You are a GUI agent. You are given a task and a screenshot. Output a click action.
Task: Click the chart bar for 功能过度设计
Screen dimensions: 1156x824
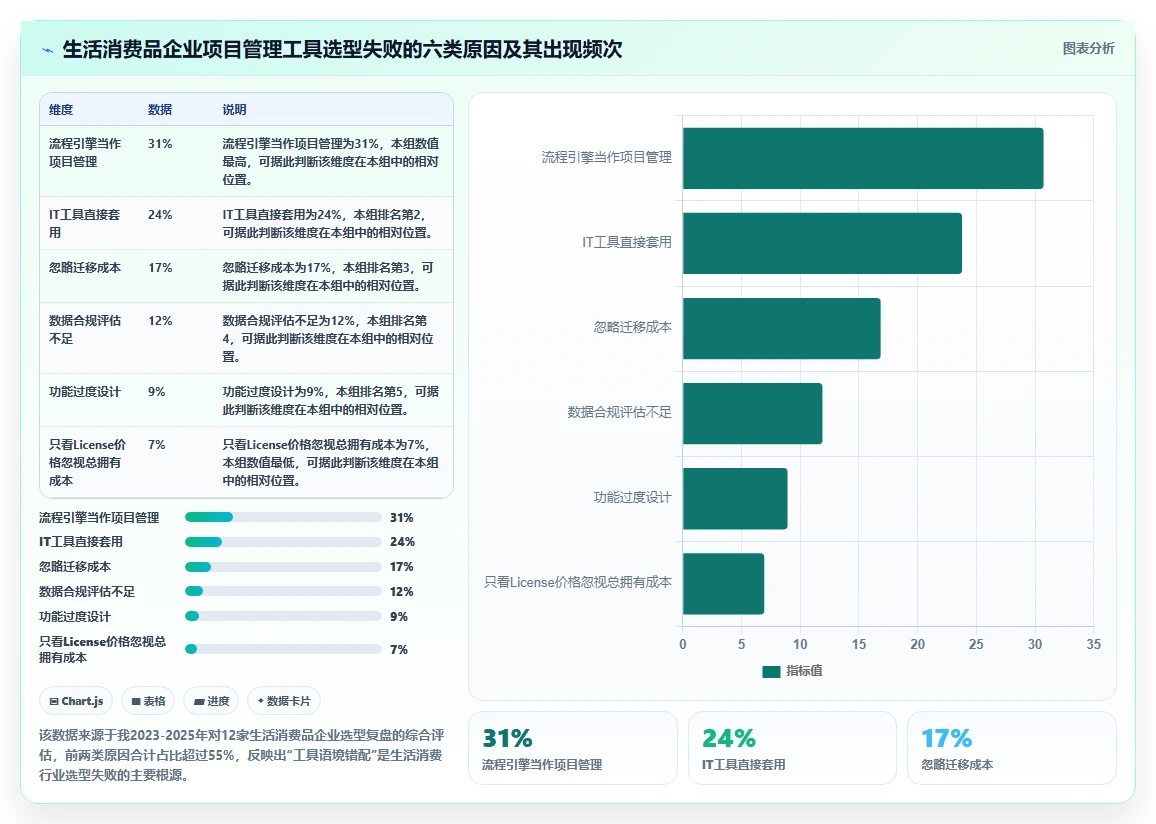(x=735, y=498)
